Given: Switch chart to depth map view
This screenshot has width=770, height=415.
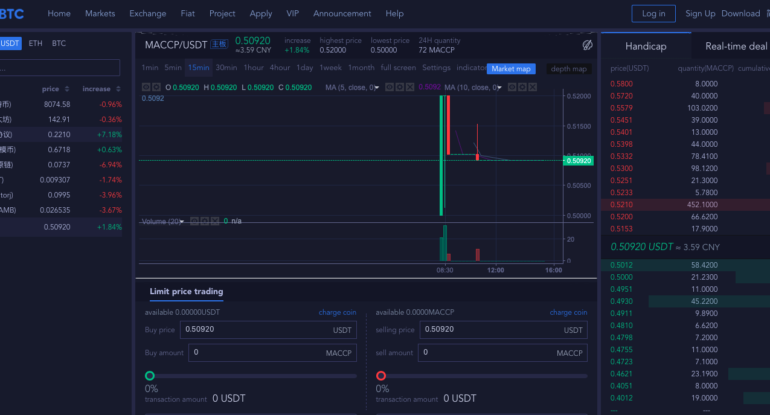Looking at the screenshot, I should point(569,68).
